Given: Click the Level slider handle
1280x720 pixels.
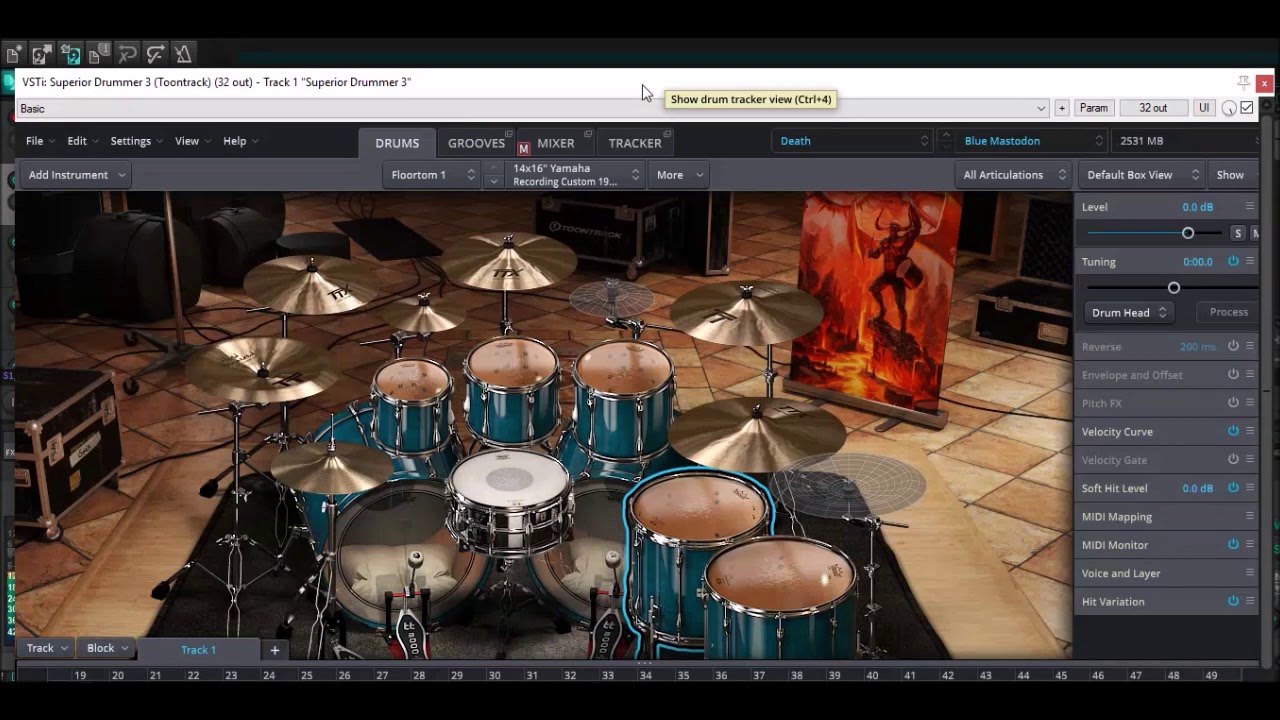Looking at the screenshot, I should [x=1188, y=233].
